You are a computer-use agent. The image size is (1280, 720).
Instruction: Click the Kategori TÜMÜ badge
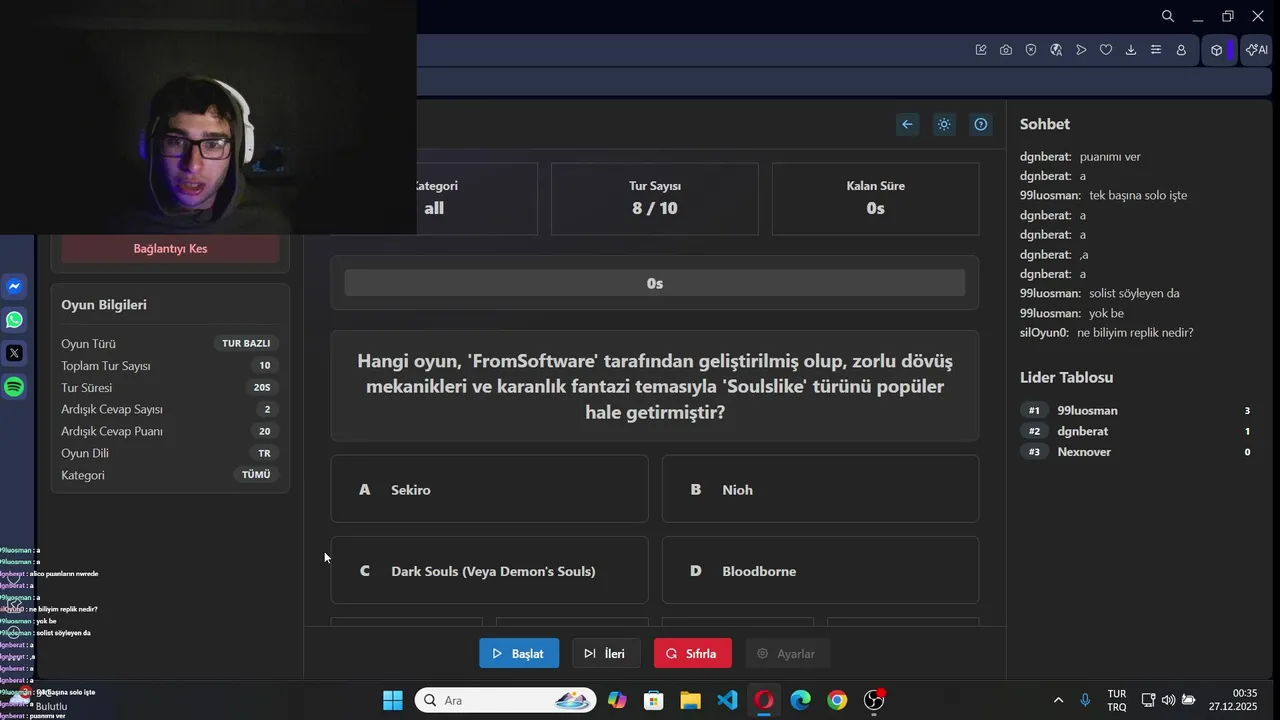coord(256,475)
